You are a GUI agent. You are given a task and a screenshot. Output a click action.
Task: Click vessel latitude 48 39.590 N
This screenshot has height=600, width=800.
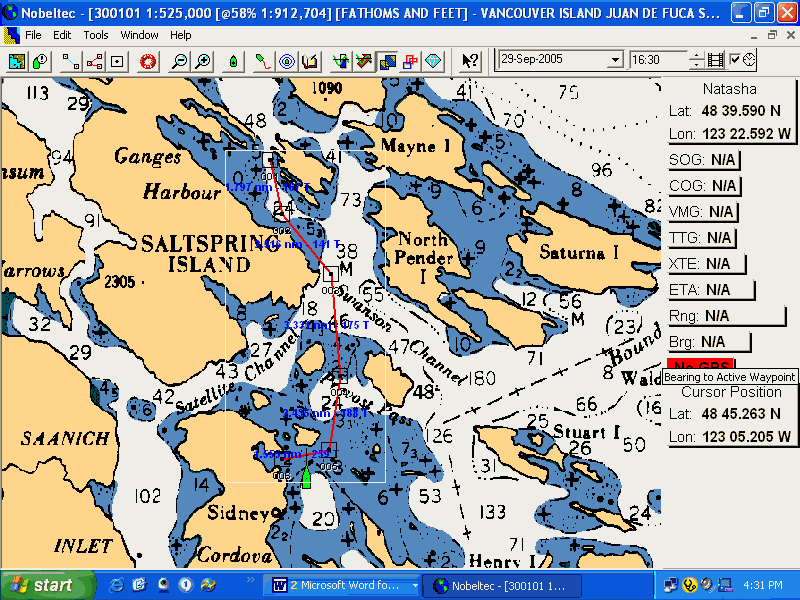click(741, 111)
